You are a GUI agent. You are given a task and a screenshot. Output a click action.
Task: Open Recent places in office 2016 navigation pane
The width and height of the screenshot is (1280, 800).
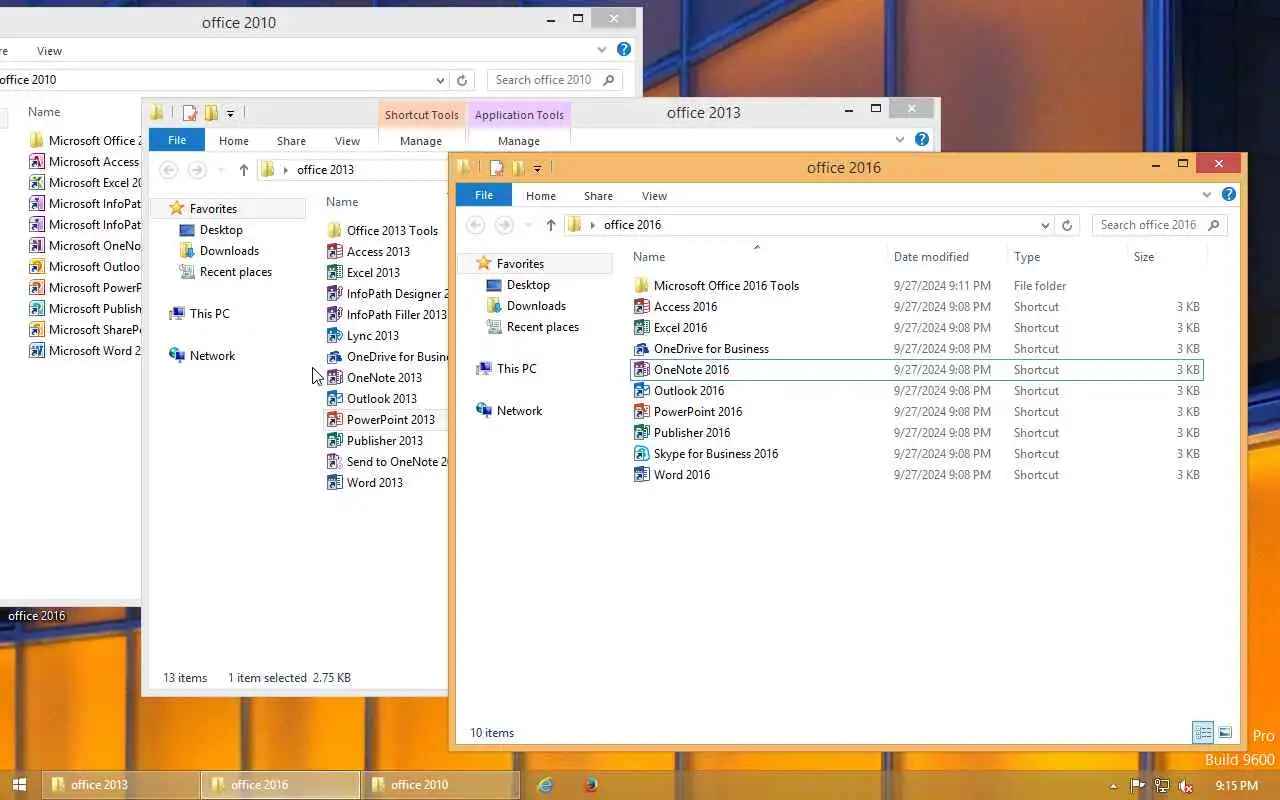click(x=542, y=327)
